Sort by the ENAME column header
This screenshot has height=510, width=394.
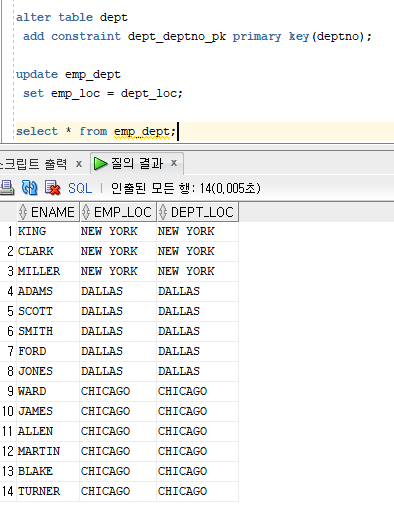tap(48, 212)
